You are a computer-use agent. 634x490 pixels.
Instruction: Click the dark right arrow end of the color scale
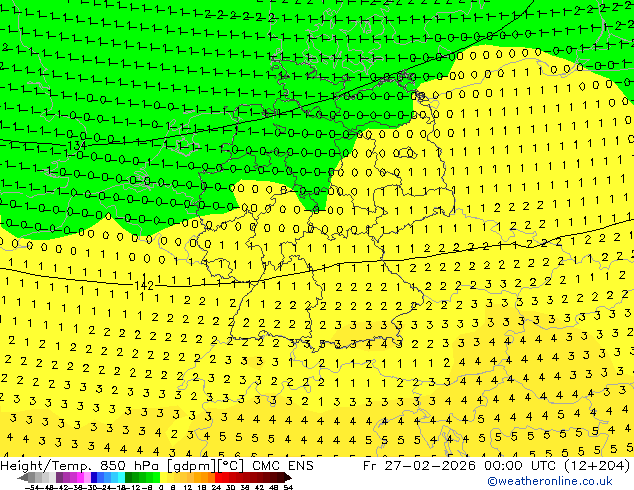pyautogui.click(x=288, y=477)
